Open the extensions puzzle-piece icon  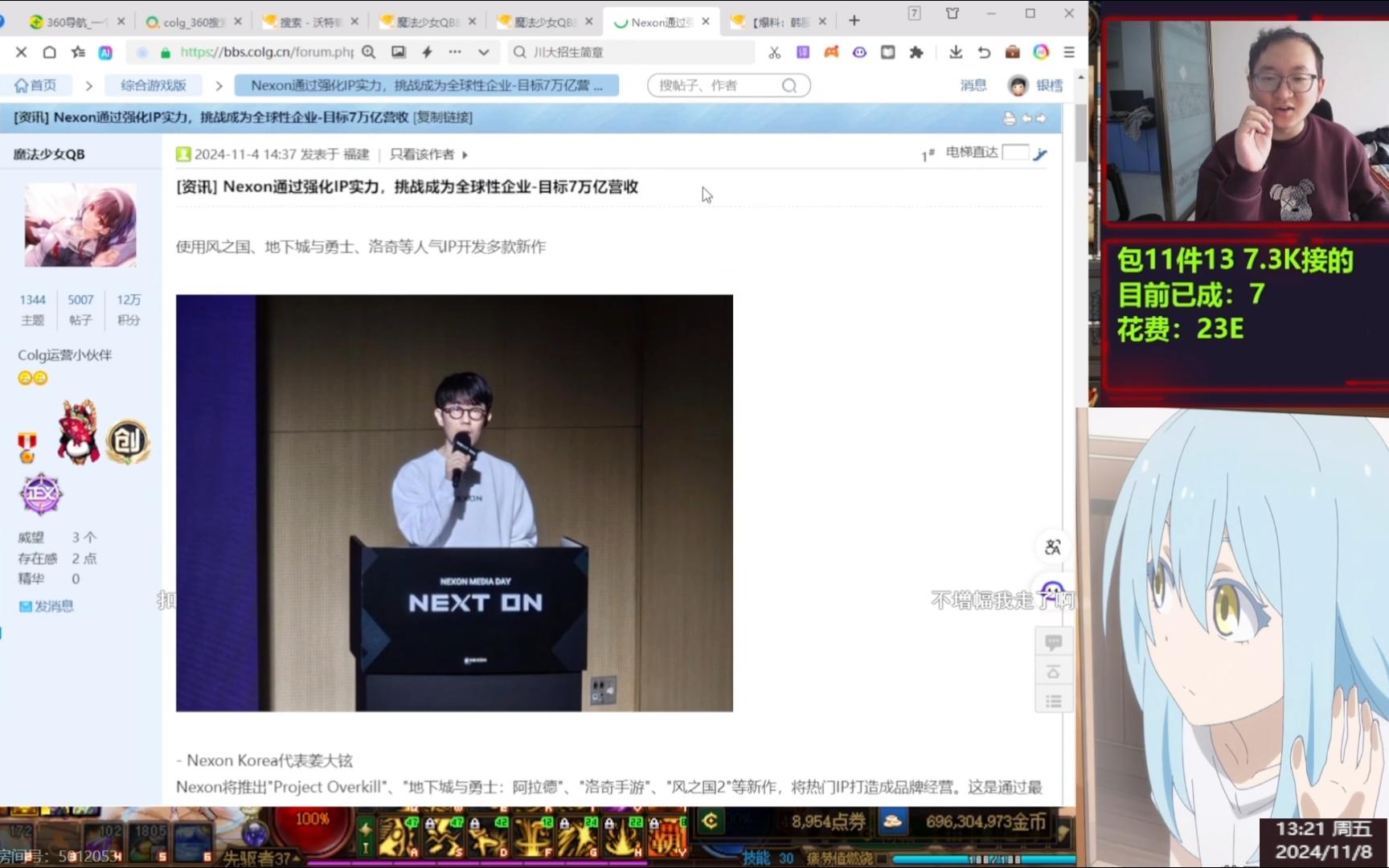click(916, 52)
